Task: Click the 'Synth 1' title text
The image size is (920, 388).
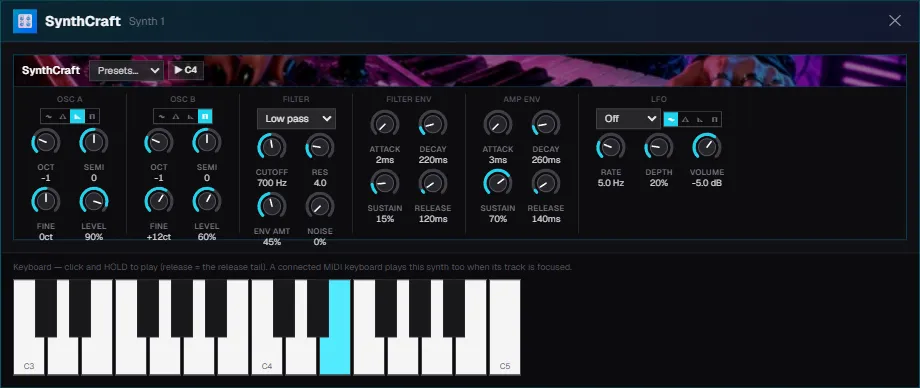Action: (x=147, y=22)
